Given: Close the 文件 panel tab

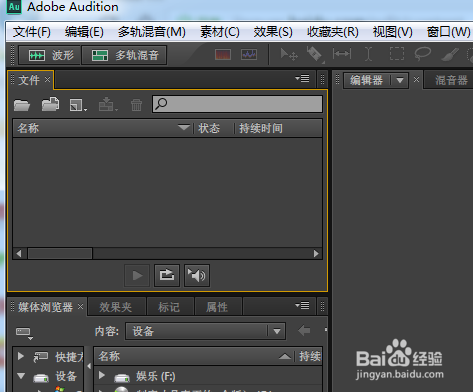Looking at the screenshot, I should pyautogui.click(x=47, y=80).
